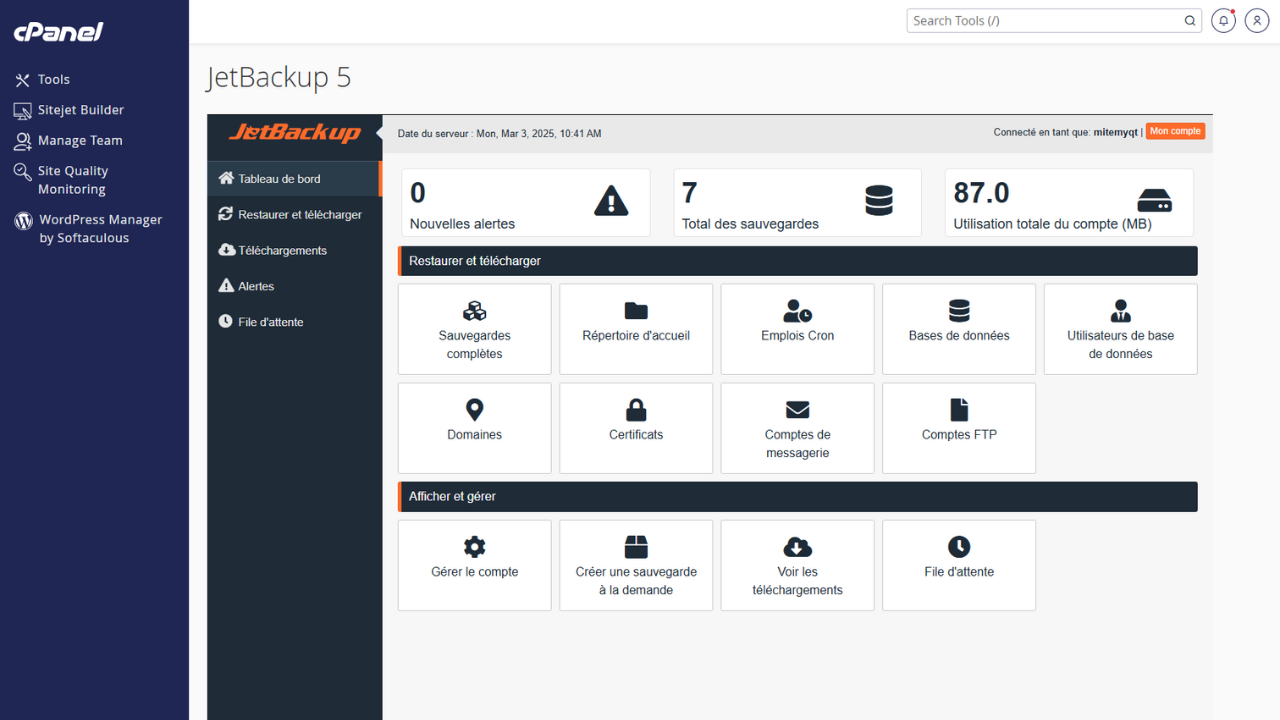This screenshot has width=1280, height=720.
Task: Open the Certificats label
Action: 636,435
